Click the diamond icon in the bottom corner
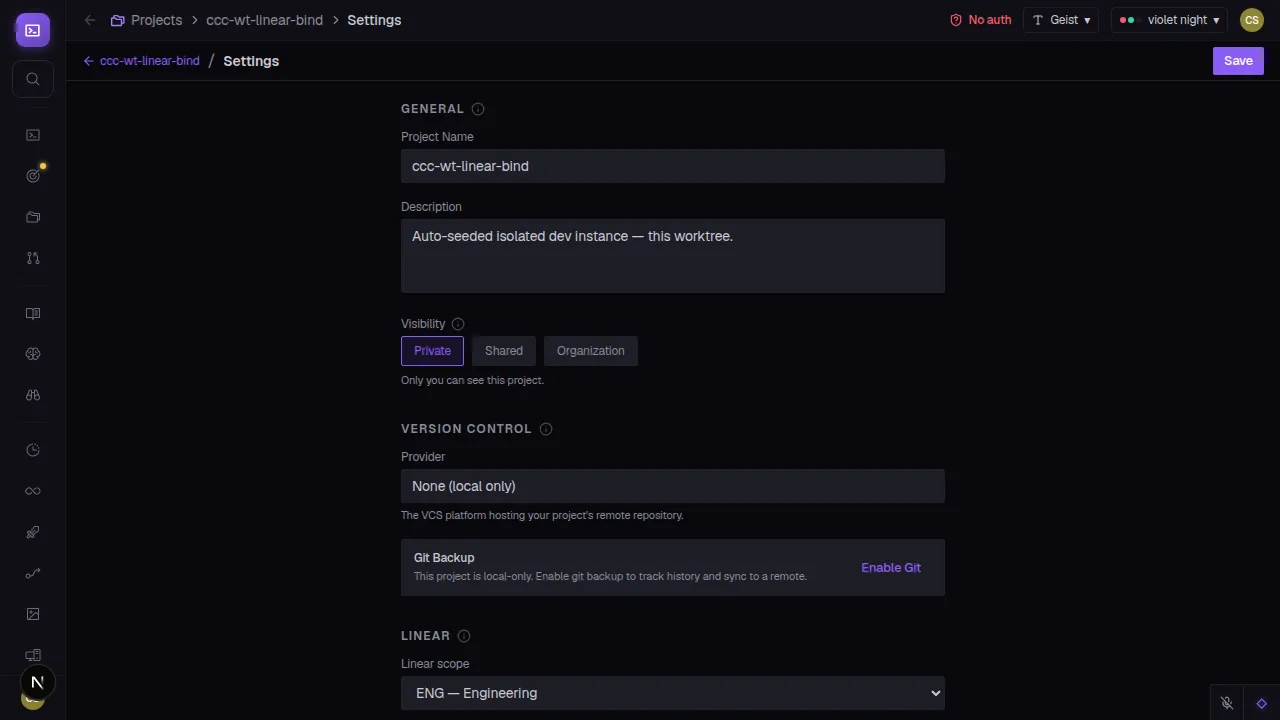 [1262, 703]
